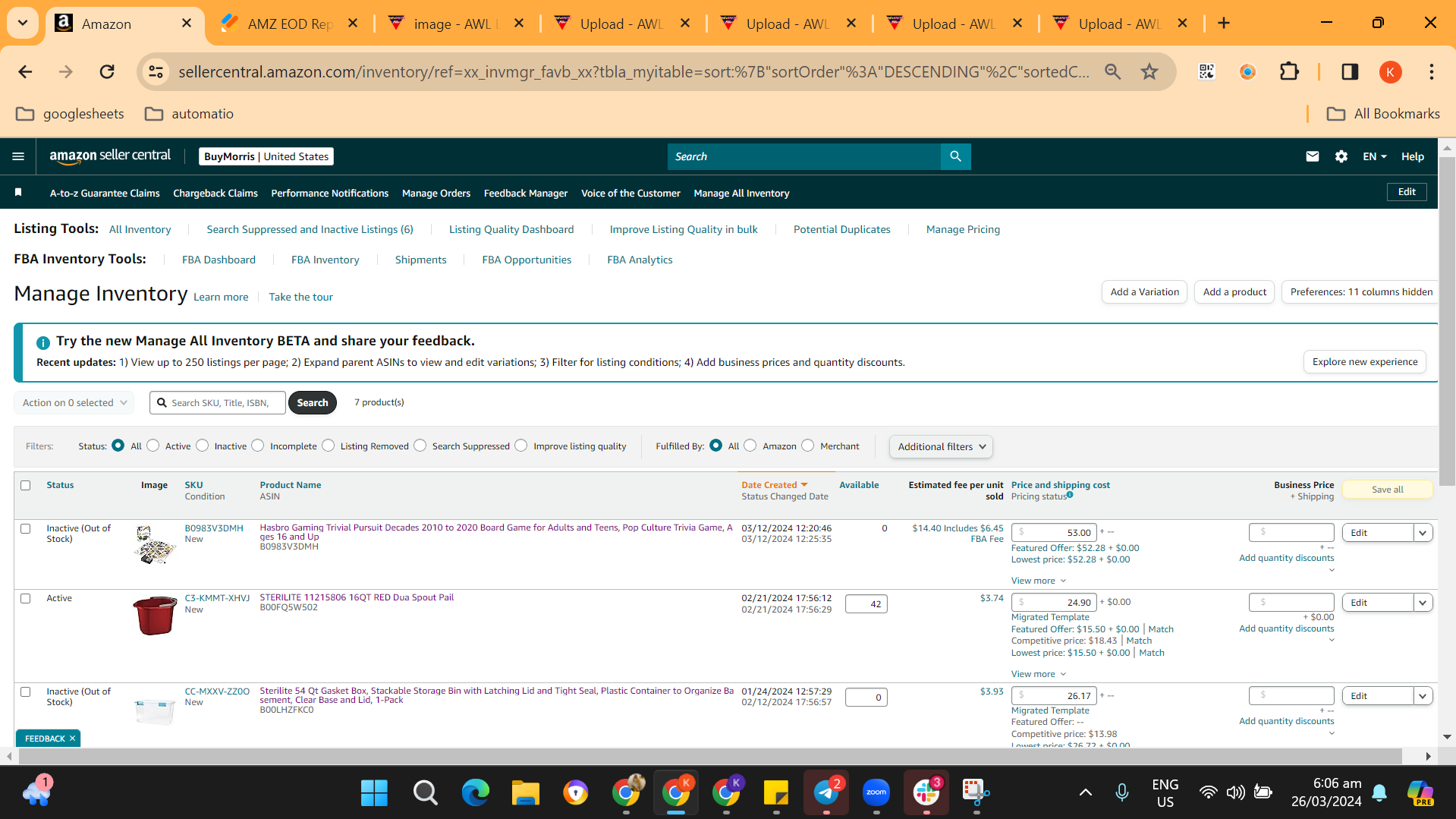The width and height of the screenshot is (1456, 819).
Task: Check the Sterilite Gasket Box row checkbox
Action: 26,692
